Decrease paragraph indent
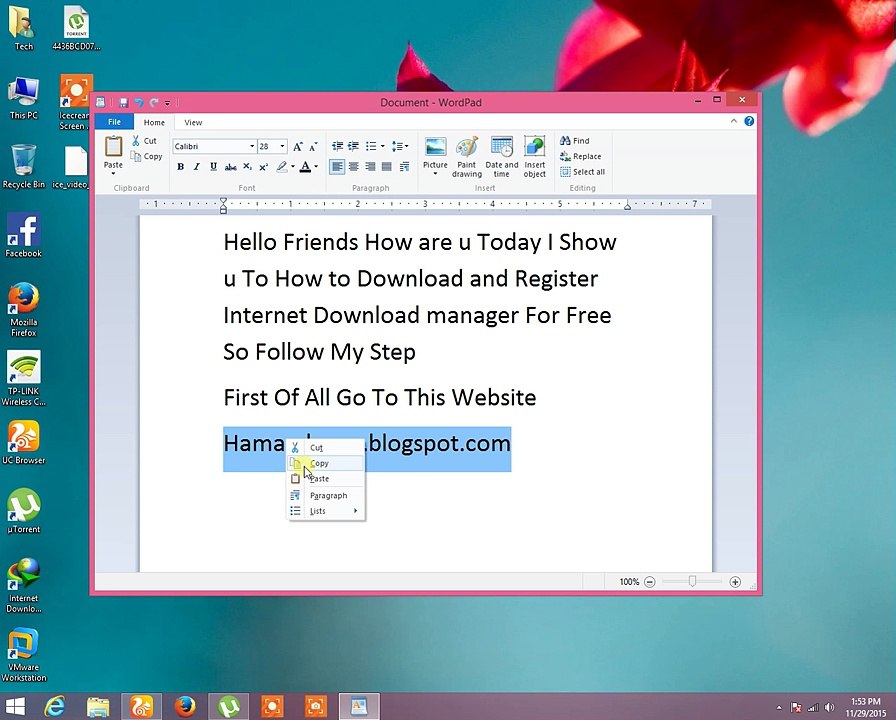Image resolution: width=896 pixels, height=720 pixels. click(x=338, y=146)
